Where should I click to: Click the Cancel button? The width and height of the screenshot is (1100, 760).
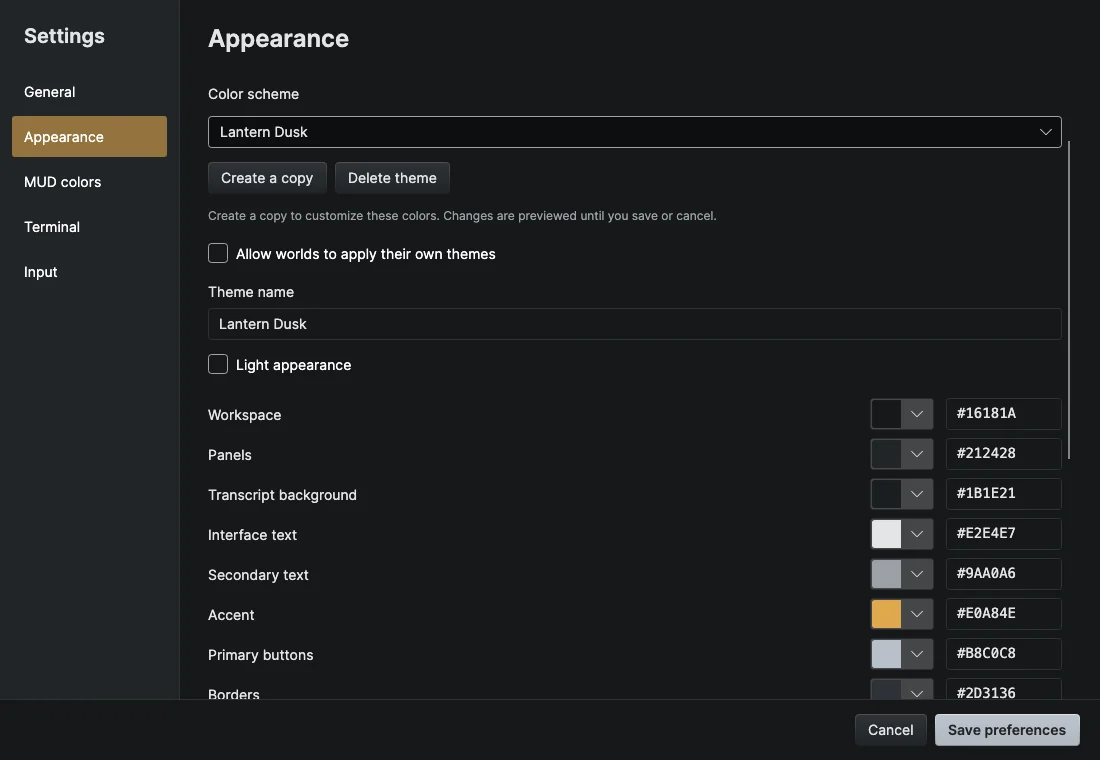click(x=890, y=730)
